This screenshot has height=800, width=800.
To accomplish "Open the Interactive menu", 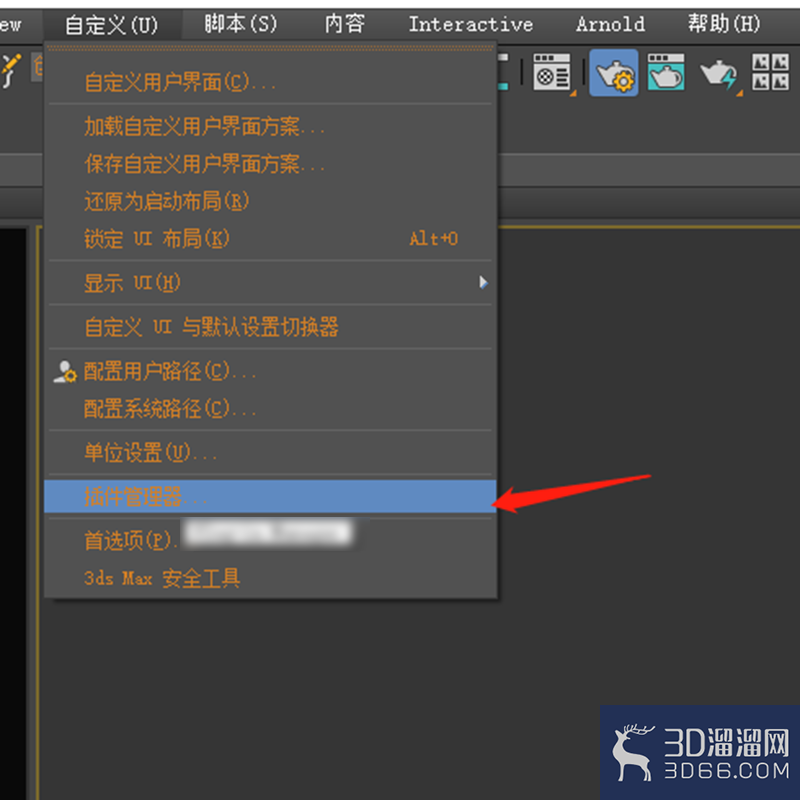I will (470, 24).
